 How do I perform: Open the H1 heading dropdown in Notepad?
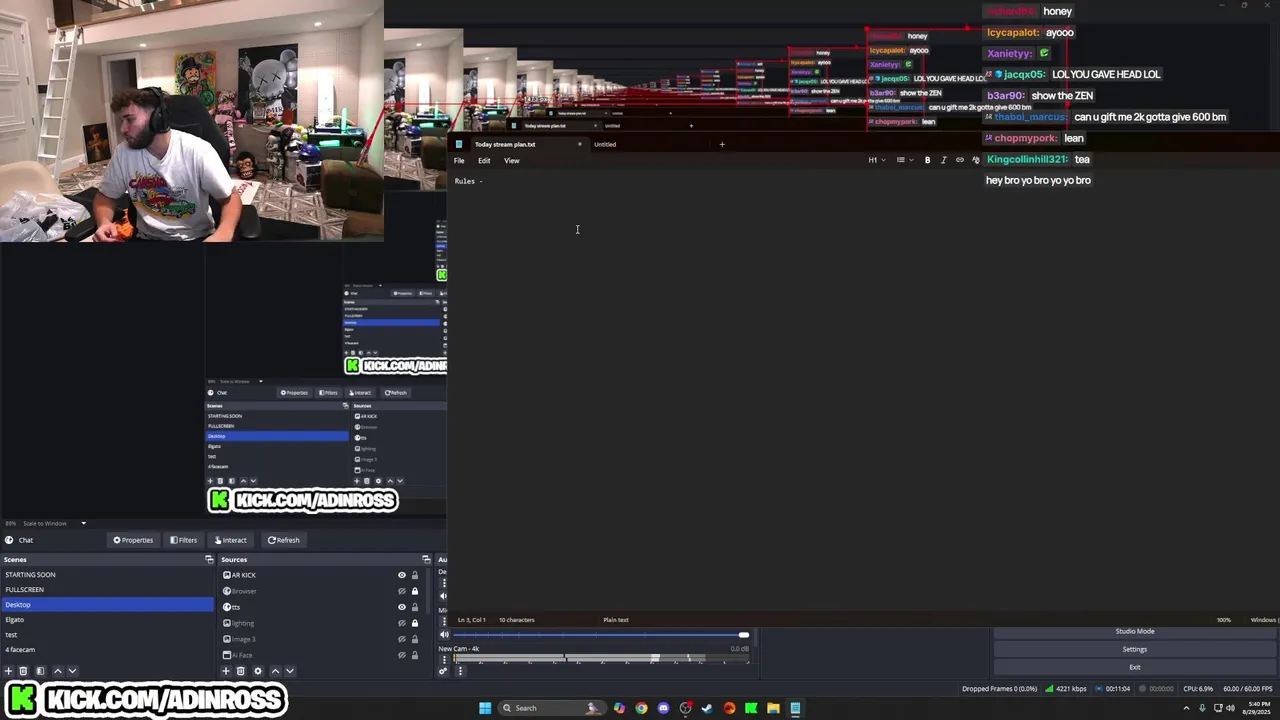(876, 160)
